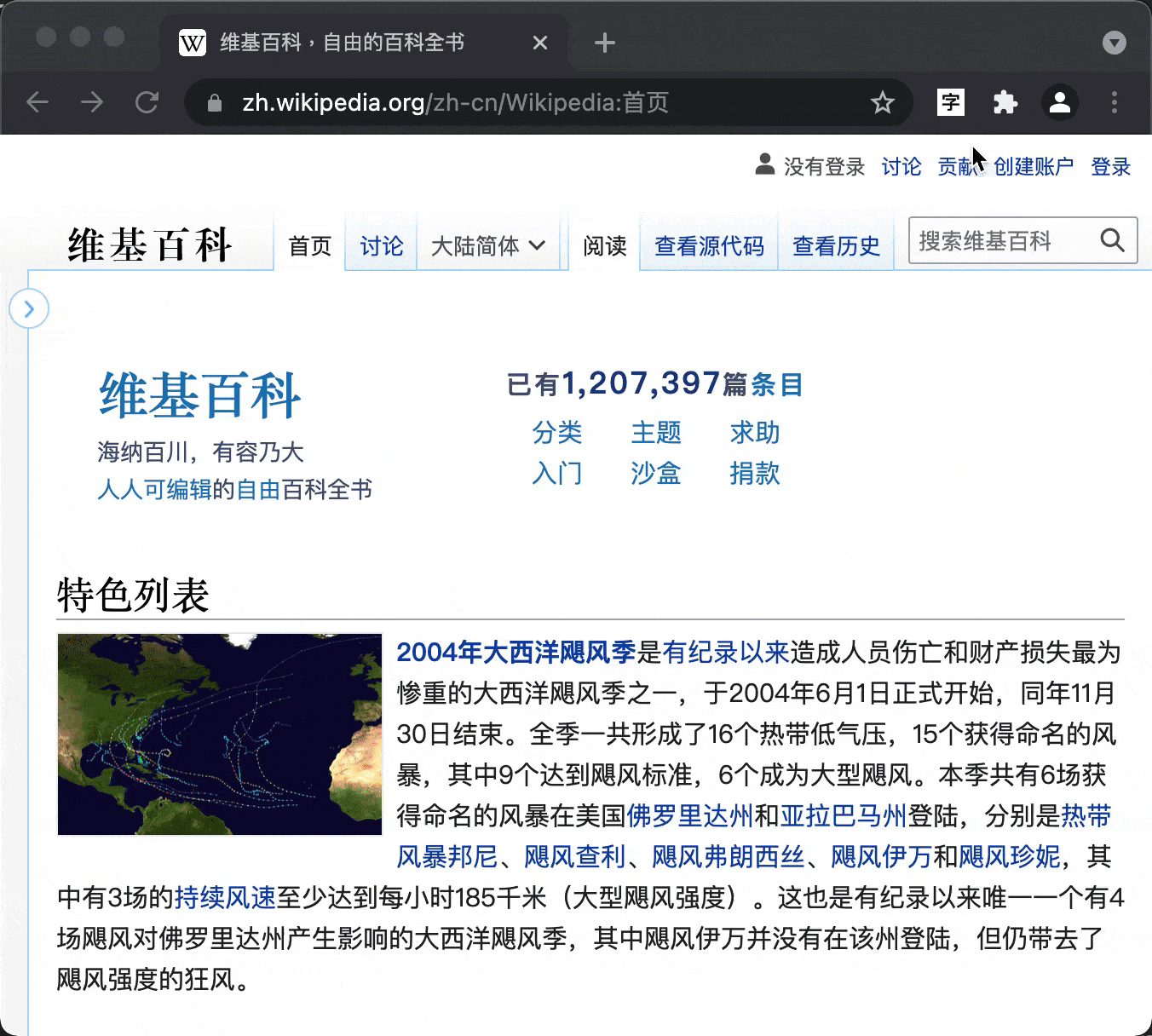This screenshot has height=1036, width=1152.
Task: Click the address bar URL
Action: [x=455, y=103]
